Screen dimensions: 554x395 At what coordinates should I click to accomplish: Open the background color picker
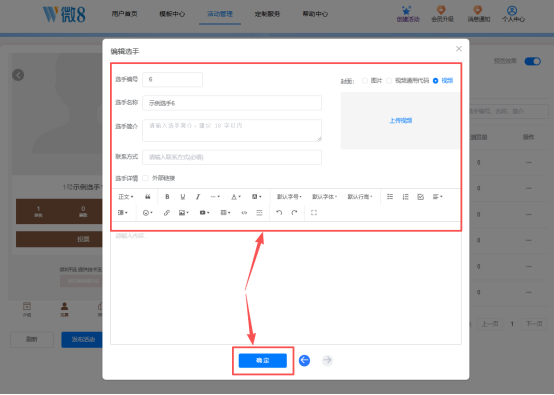coord(257,197)
